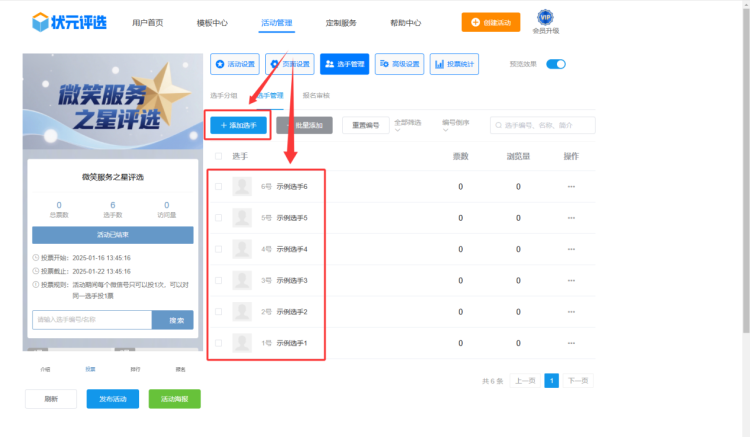Open 页面设置 with the gear icon
Viewport: 750px width, 437px height.
click(289, 64)
